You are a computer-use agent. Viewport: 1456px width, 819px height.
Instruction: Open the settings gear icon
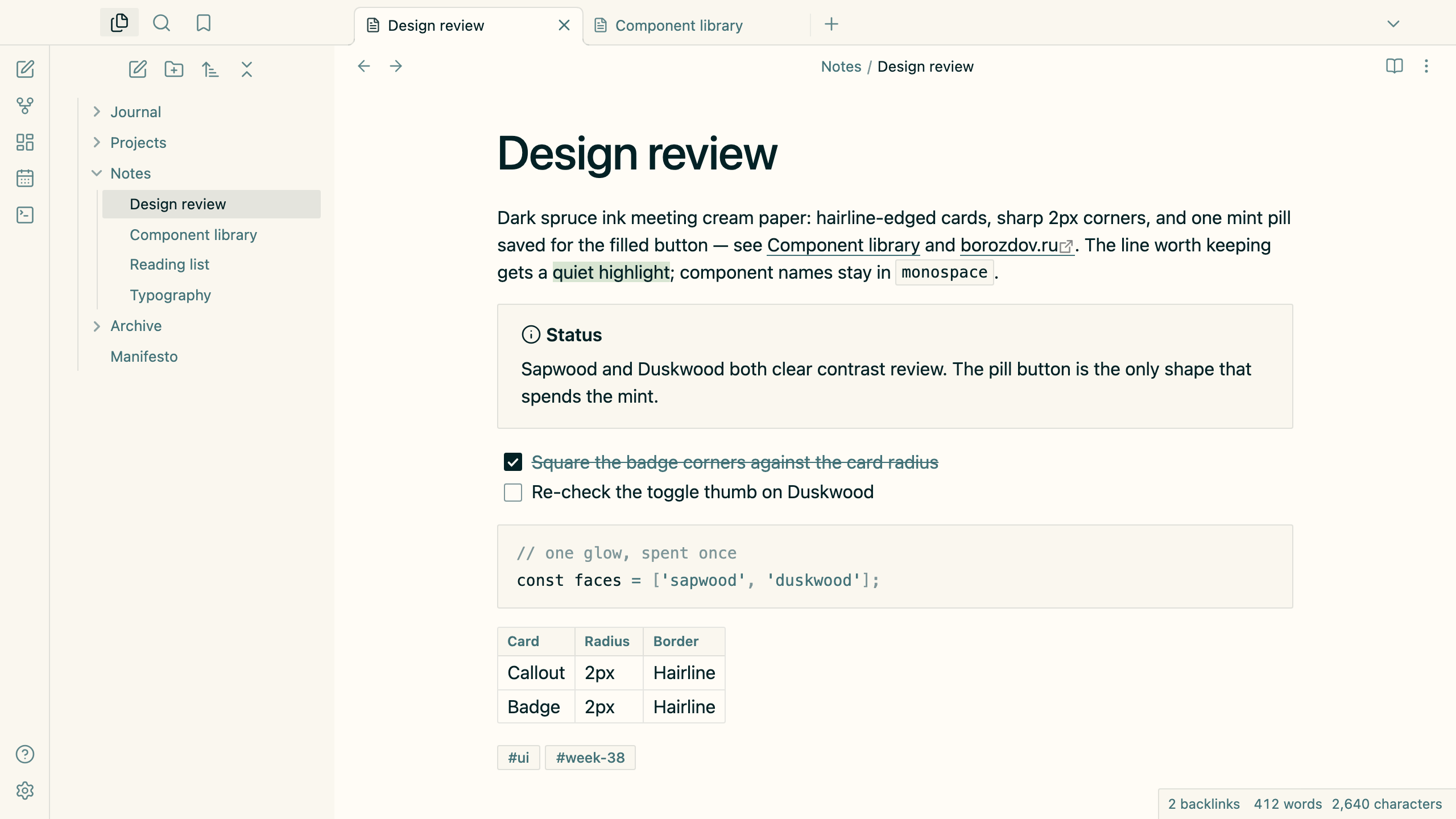click(x=25, y=791)
